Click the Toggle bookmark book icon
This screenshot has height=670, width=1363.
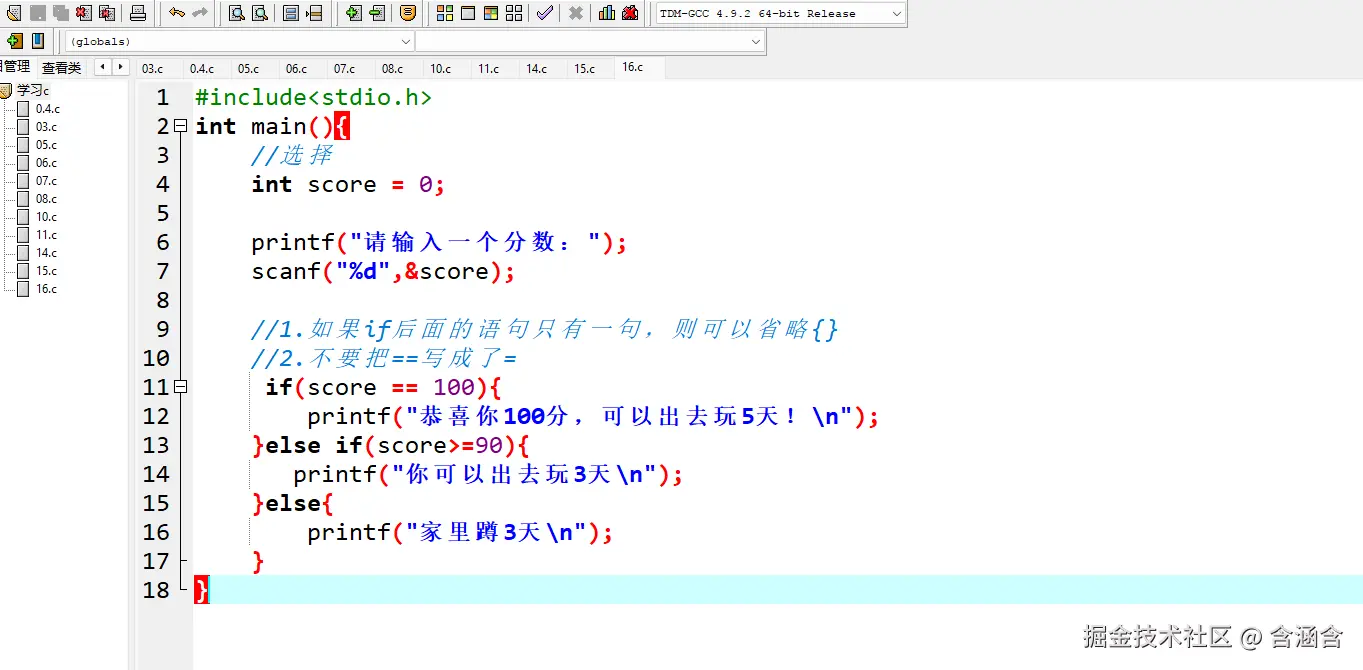point(38,41)
